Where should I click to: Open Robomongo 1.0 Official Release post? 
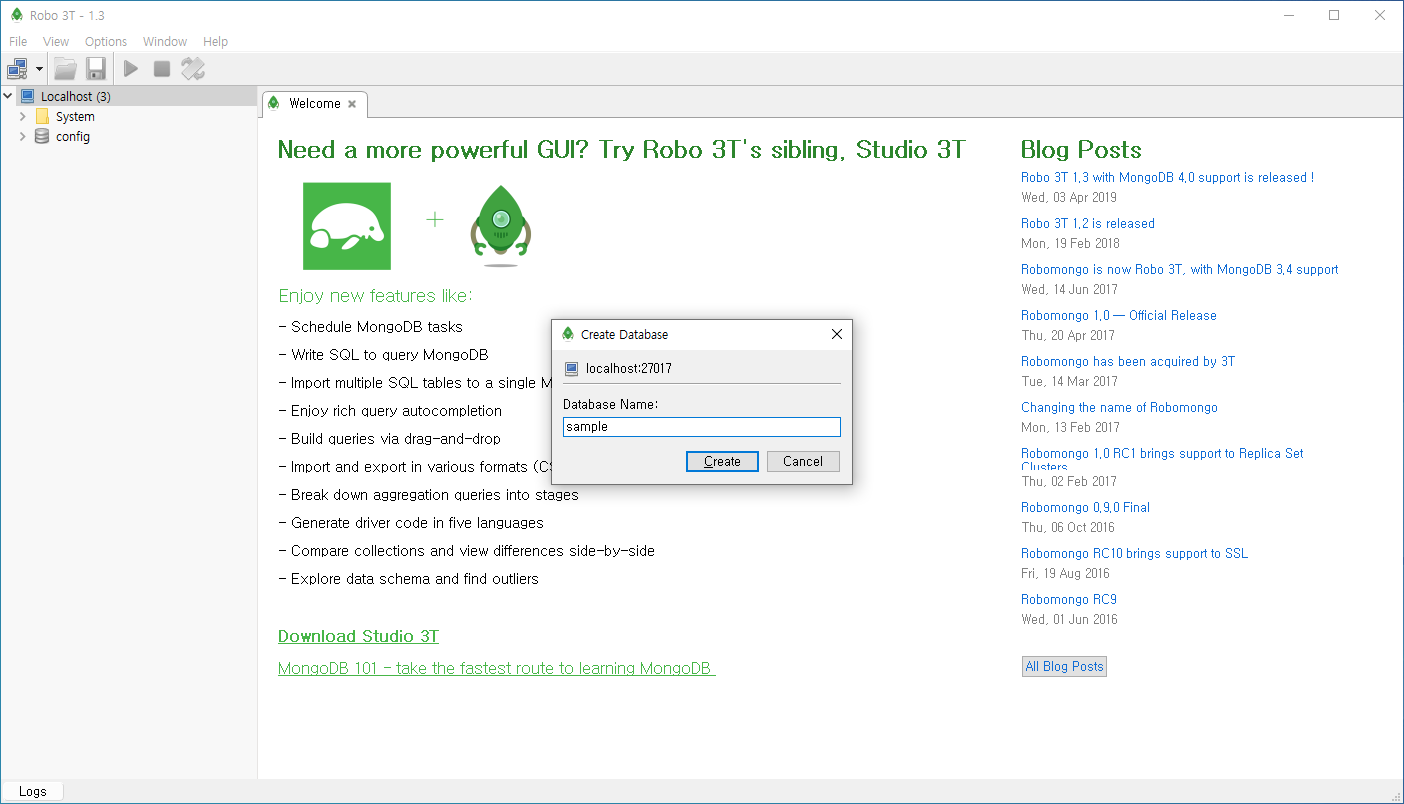pyautogui.click(x=1119, y=315)
